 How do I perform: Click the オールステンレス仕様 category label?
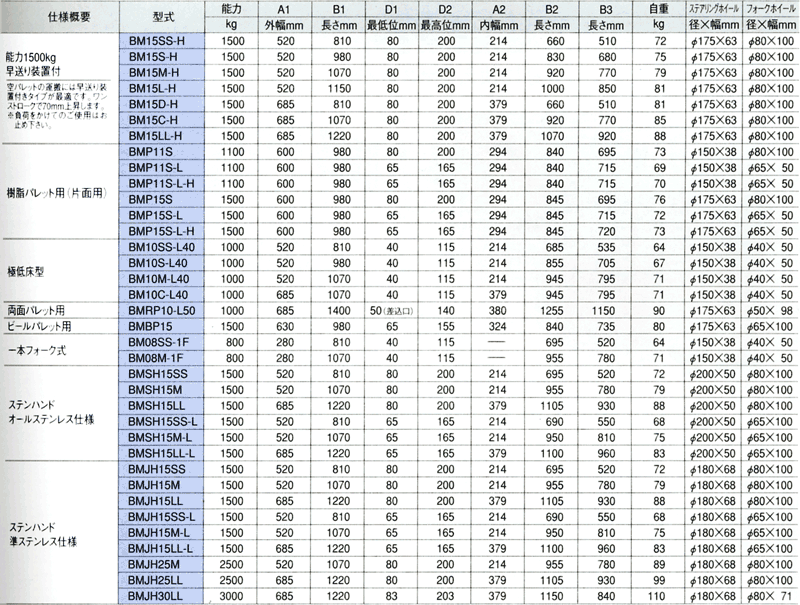point(51,420)
